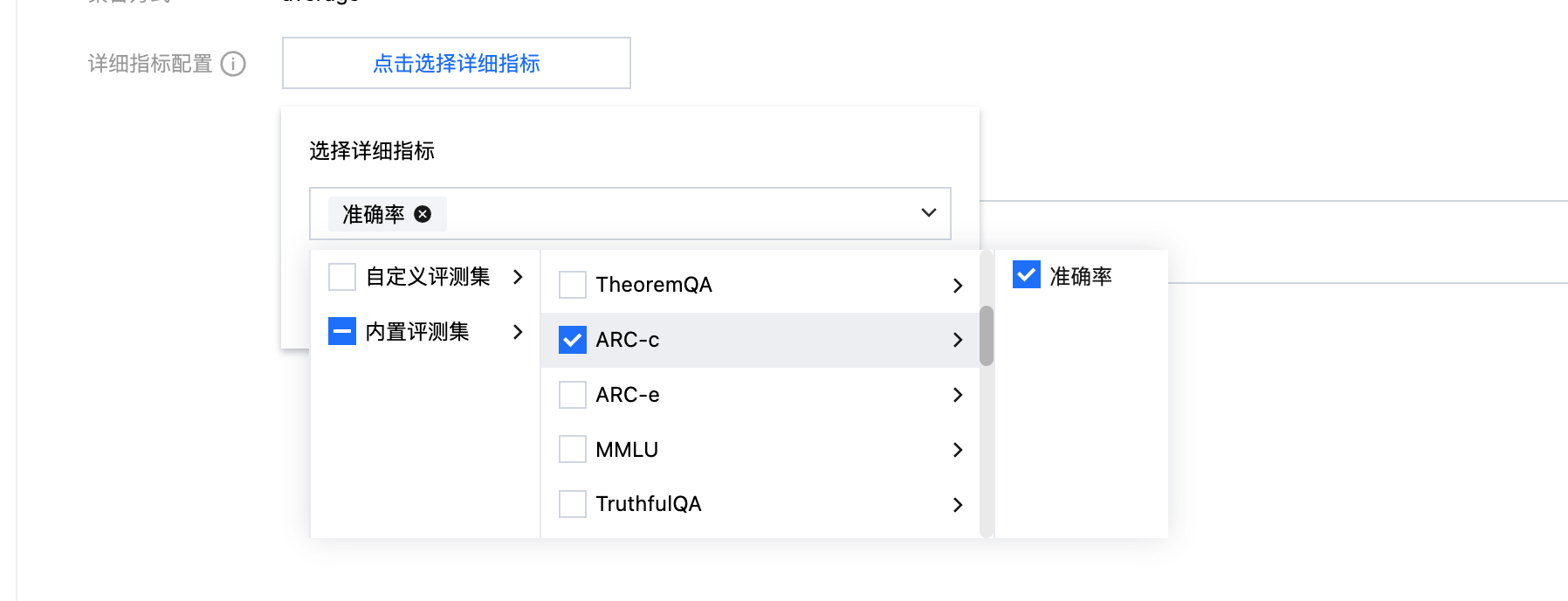Uncheck the 准确率 metric checkbox
1568x601 pixels.
pyautogui.click(x=1027, y=275)
